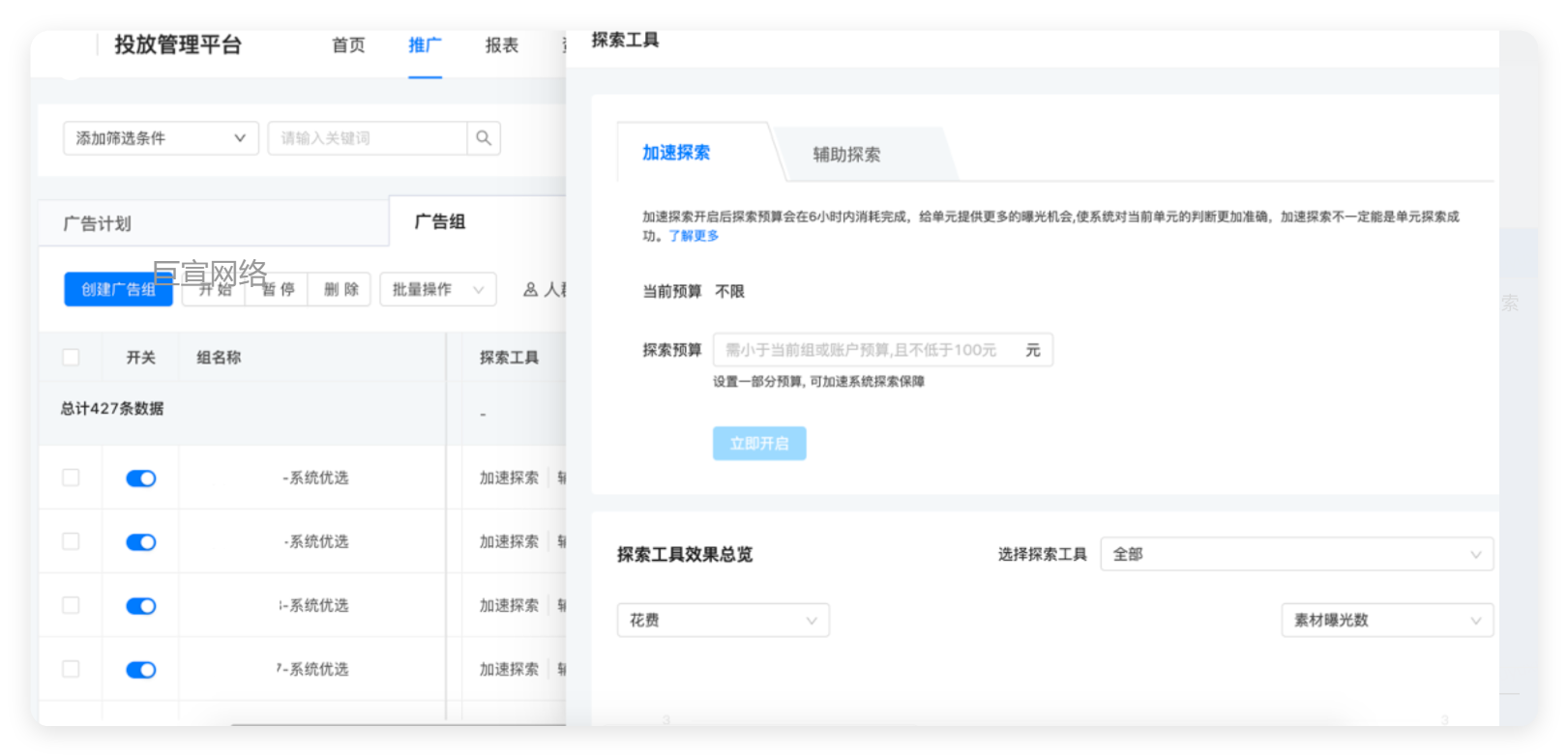
Task: Click the 开始 button
Action: click(x=215, y=289)
